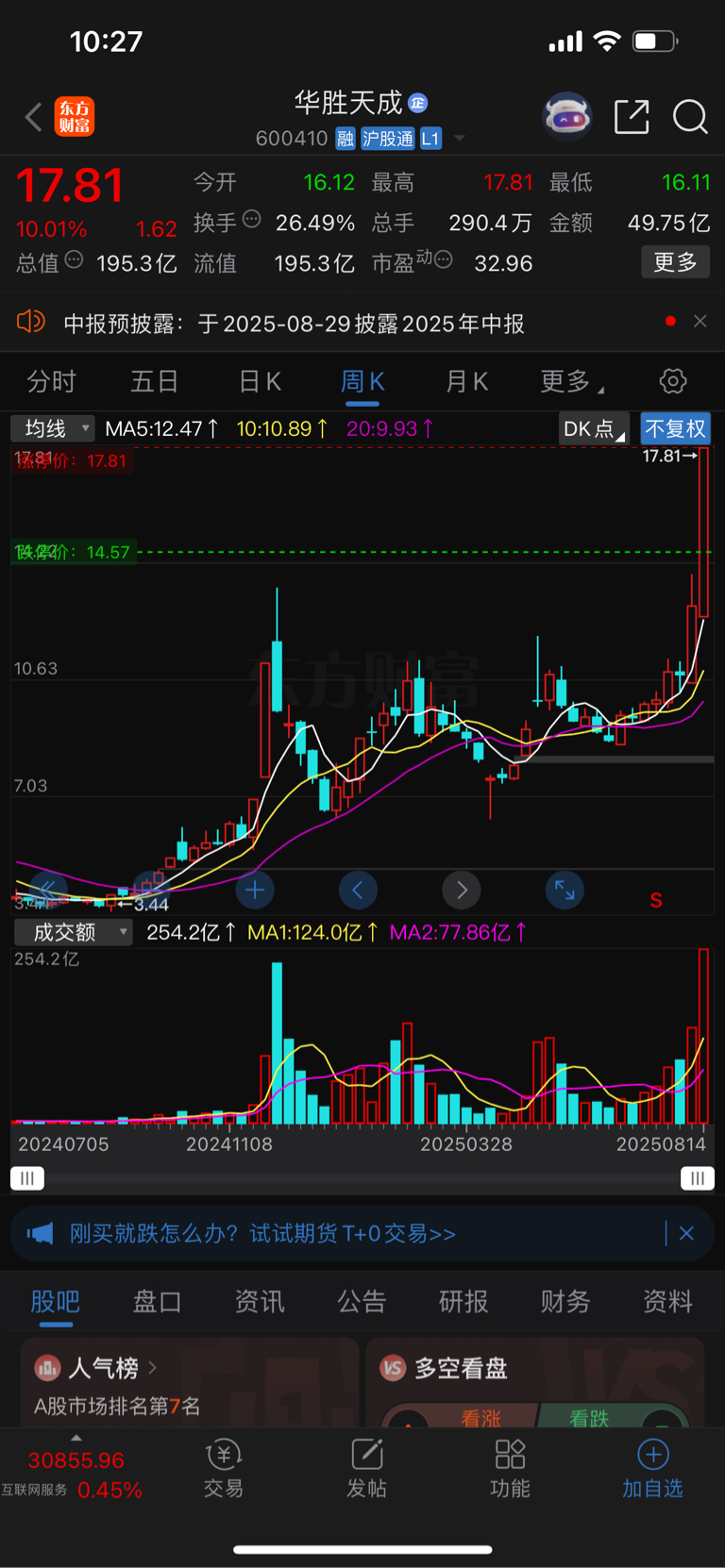The width and height of the screenshot is (725, 1568).
Task: Switch to 日K chart tab
Action: (260, 381)
